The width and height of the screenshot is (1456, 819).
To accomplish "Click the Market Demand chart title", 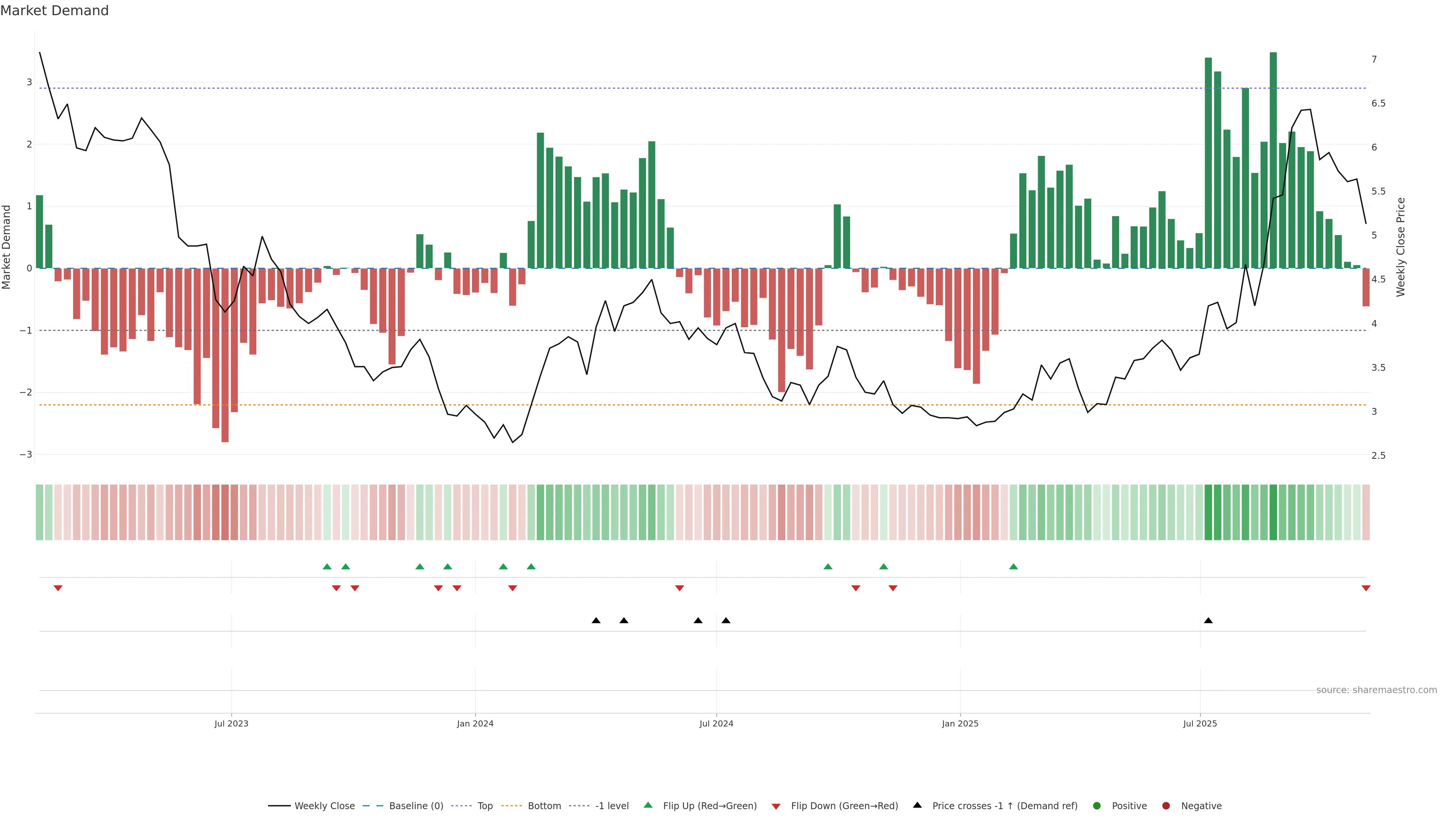I will coord(54,11).
